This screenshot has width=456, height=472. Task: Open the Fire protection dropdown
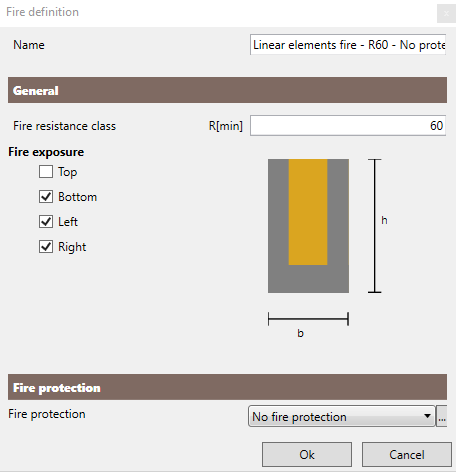(342, 416)
